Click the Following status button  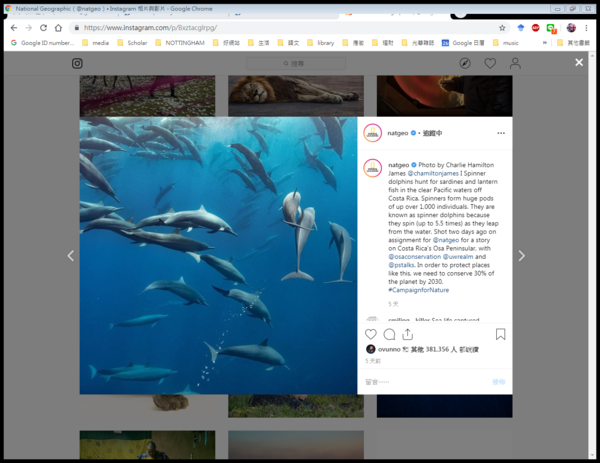(x=432, y=133)
